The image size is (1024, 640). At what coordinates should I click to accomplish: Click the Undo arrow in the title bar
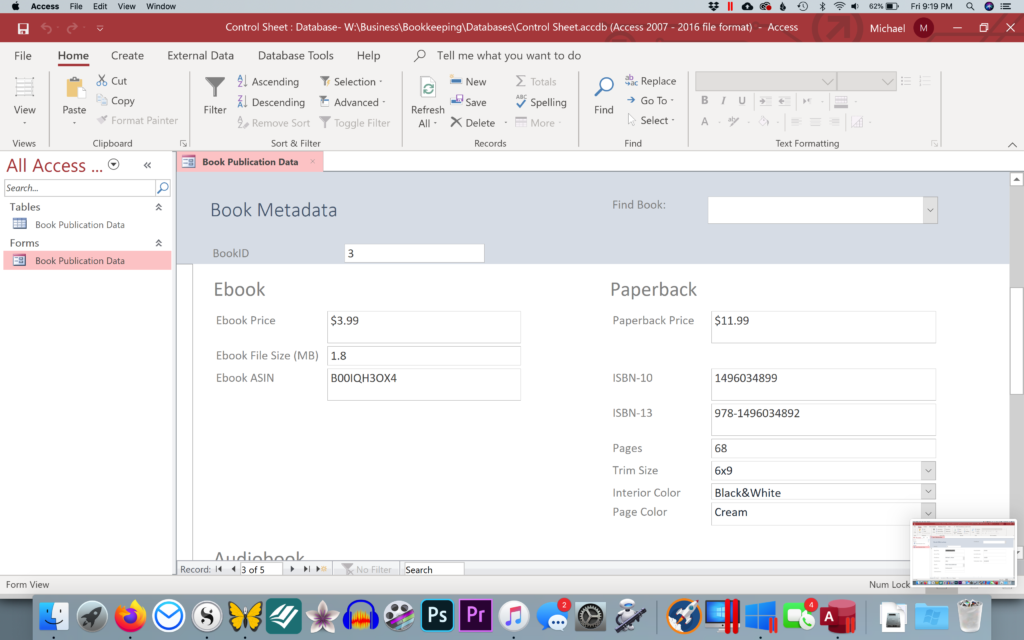click(x=46, y=28)
